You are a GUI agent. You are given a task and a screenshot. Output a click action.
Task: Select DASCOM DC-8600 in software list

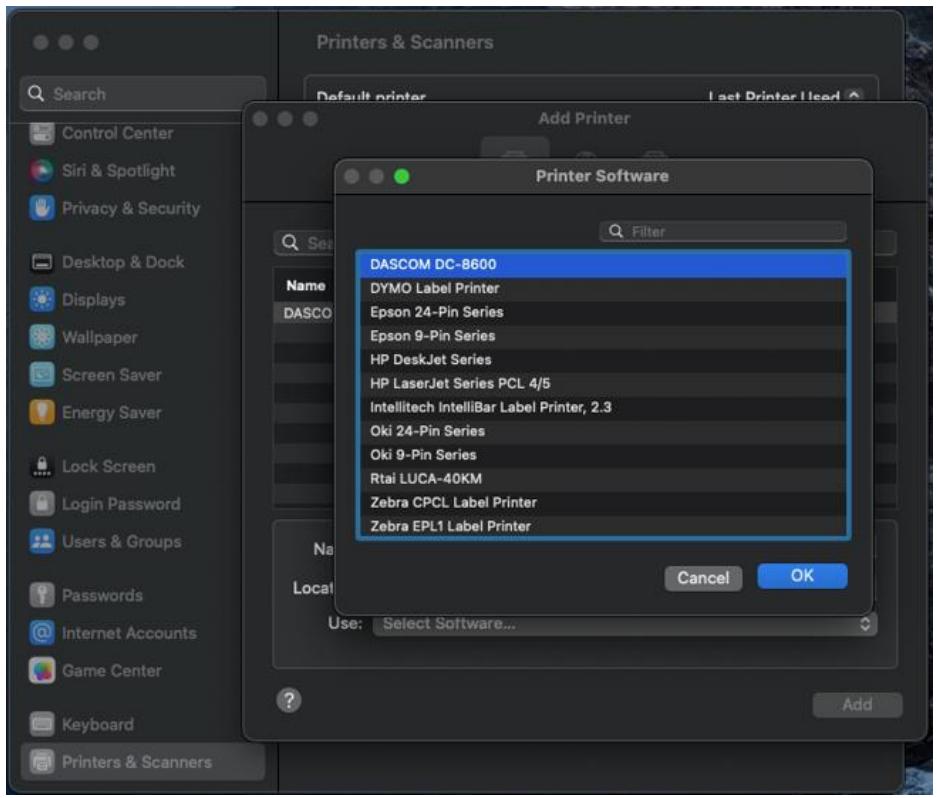coord(604,264)
